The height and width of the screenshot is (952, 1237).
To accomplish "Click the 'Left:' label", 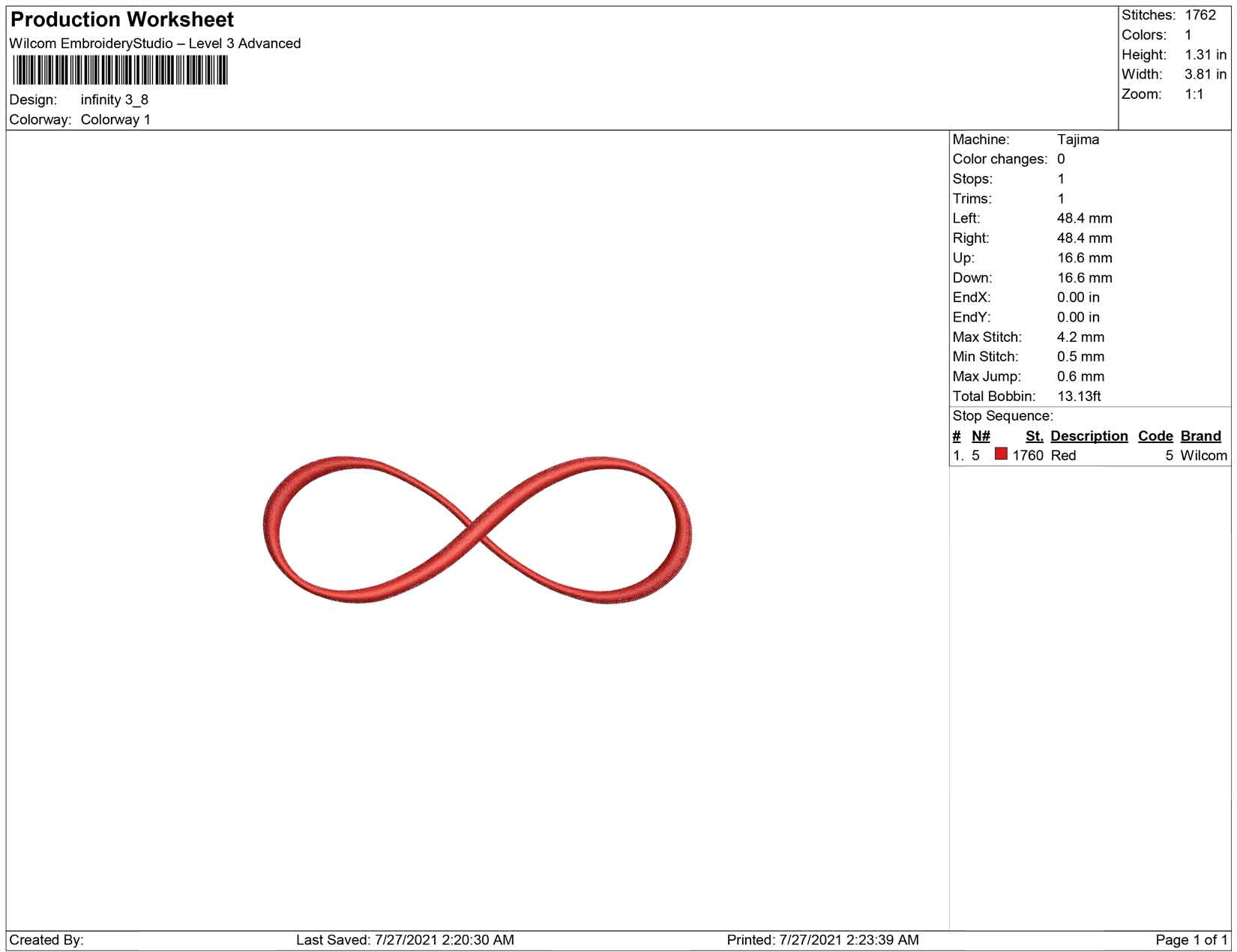I will pos(966,218).
